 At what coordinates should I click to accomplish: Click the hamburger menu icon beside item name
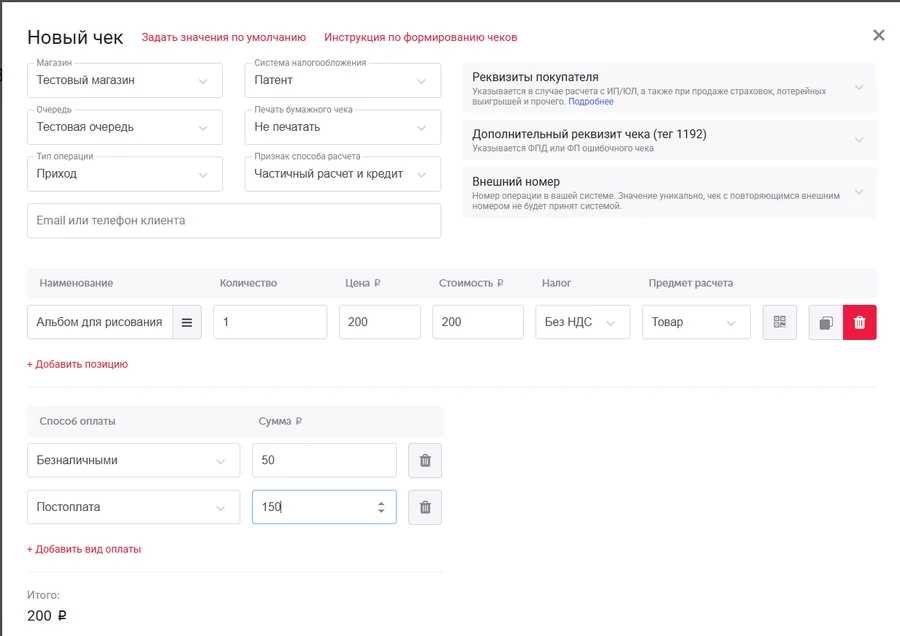point(187,322)
